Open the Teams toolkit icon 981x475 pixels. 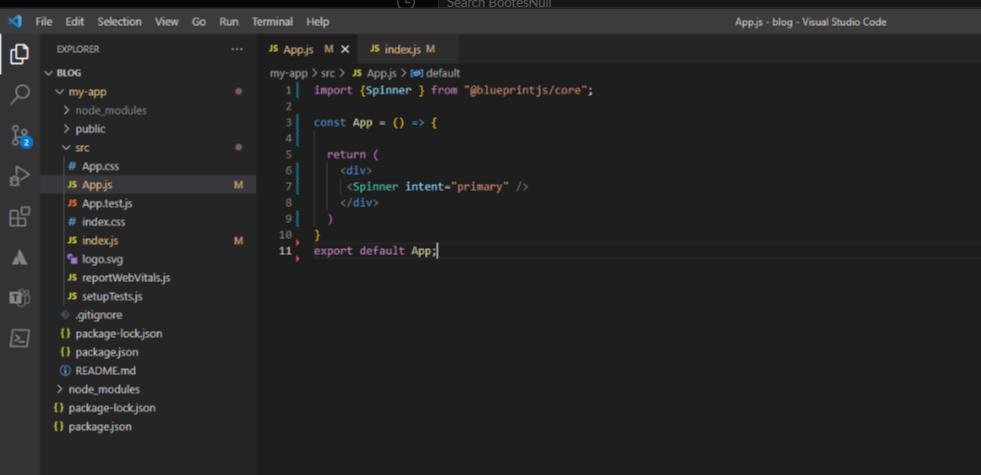click(19, 298)
